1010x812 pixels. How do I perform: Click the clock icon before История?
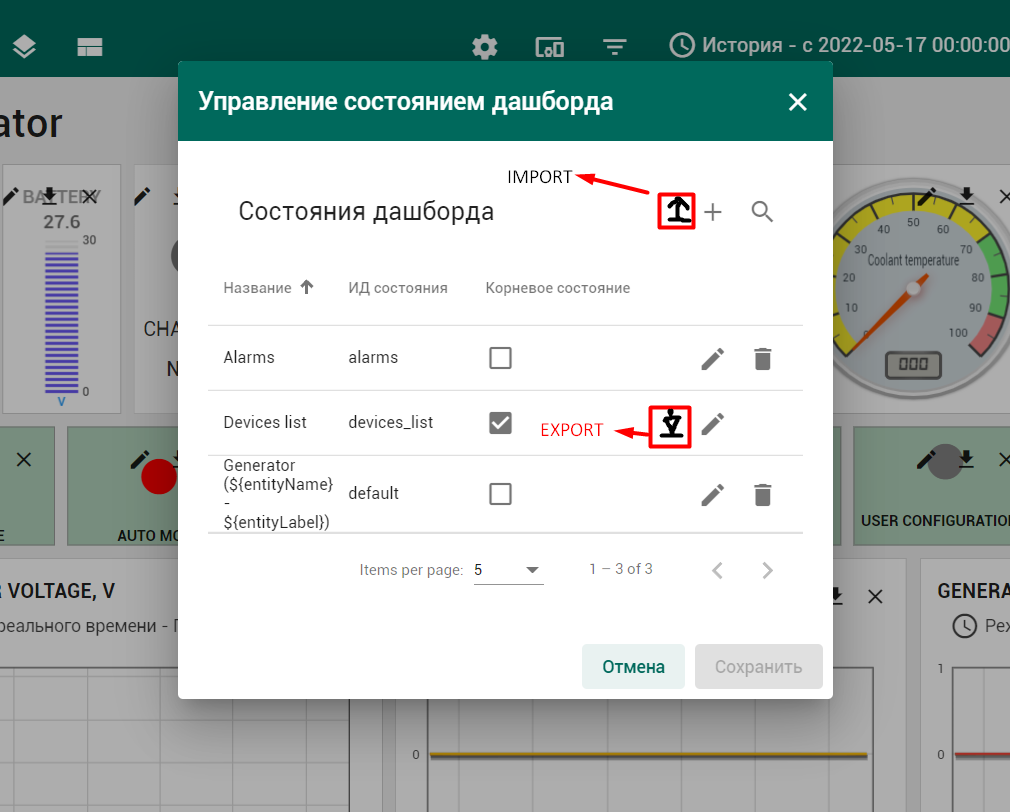point(682,45)
